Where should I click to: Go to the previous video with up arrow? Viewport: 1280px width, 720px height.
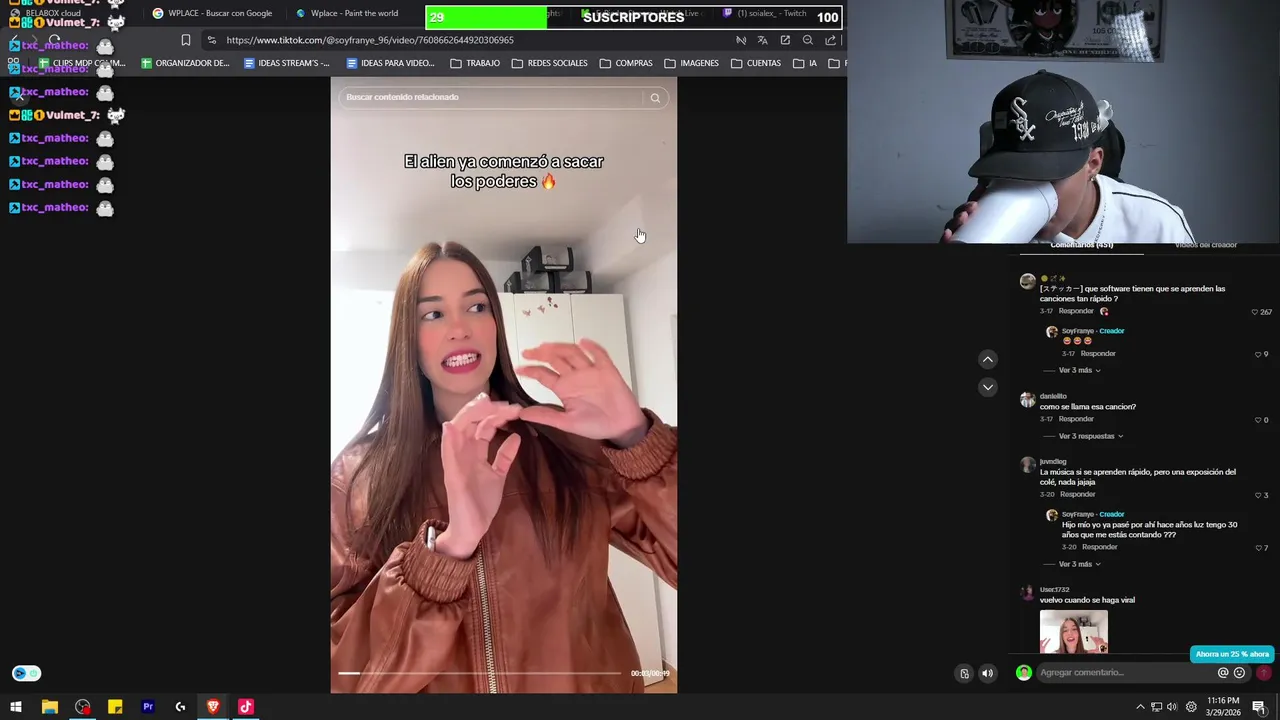[x=987, y=359]
